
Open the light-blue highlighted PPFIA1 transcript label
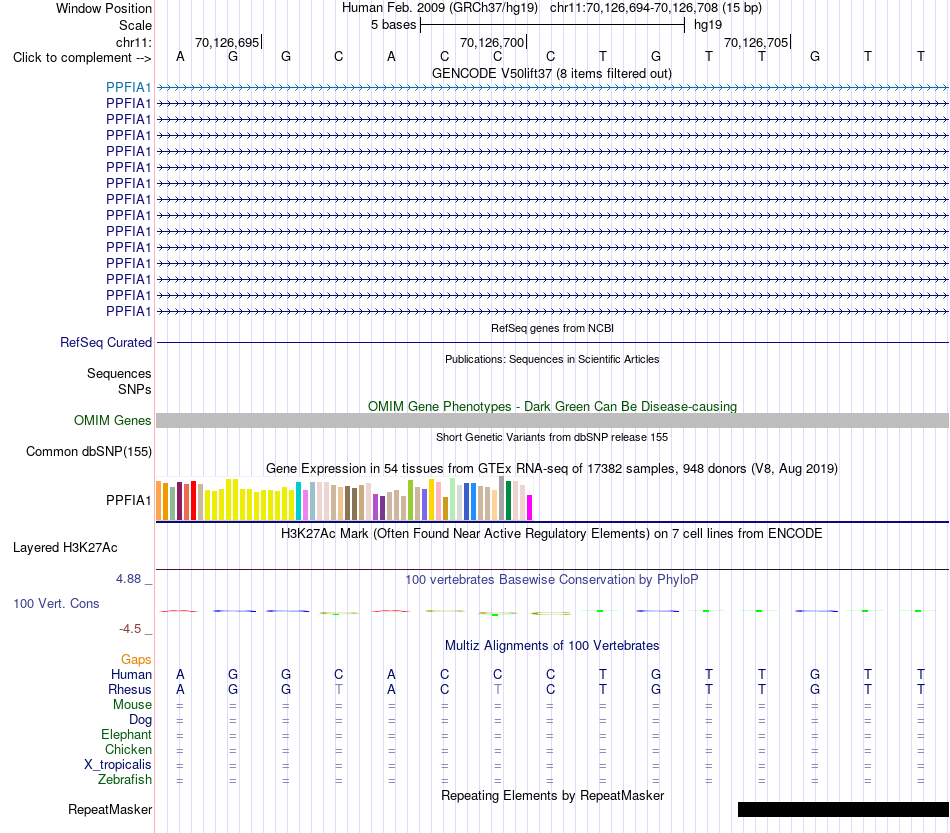(128, 87)
